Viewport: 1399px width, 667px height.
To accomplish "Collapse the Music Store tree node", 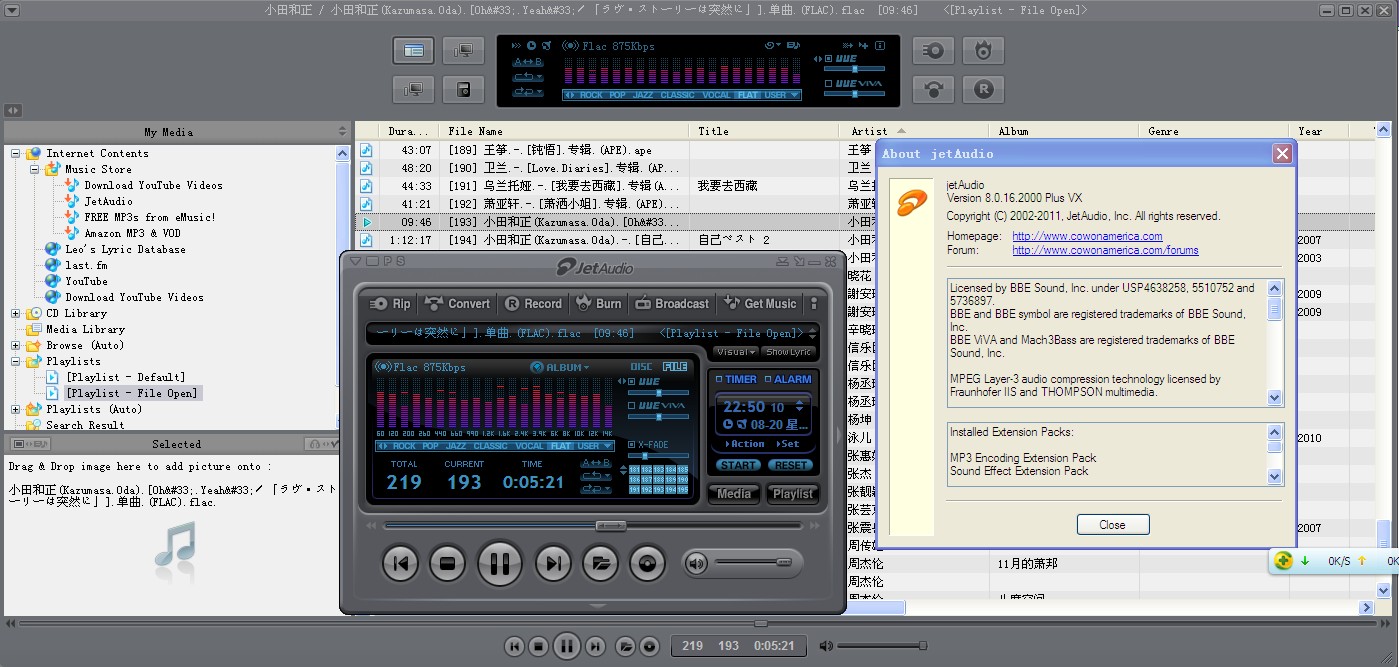I will 35,169.
